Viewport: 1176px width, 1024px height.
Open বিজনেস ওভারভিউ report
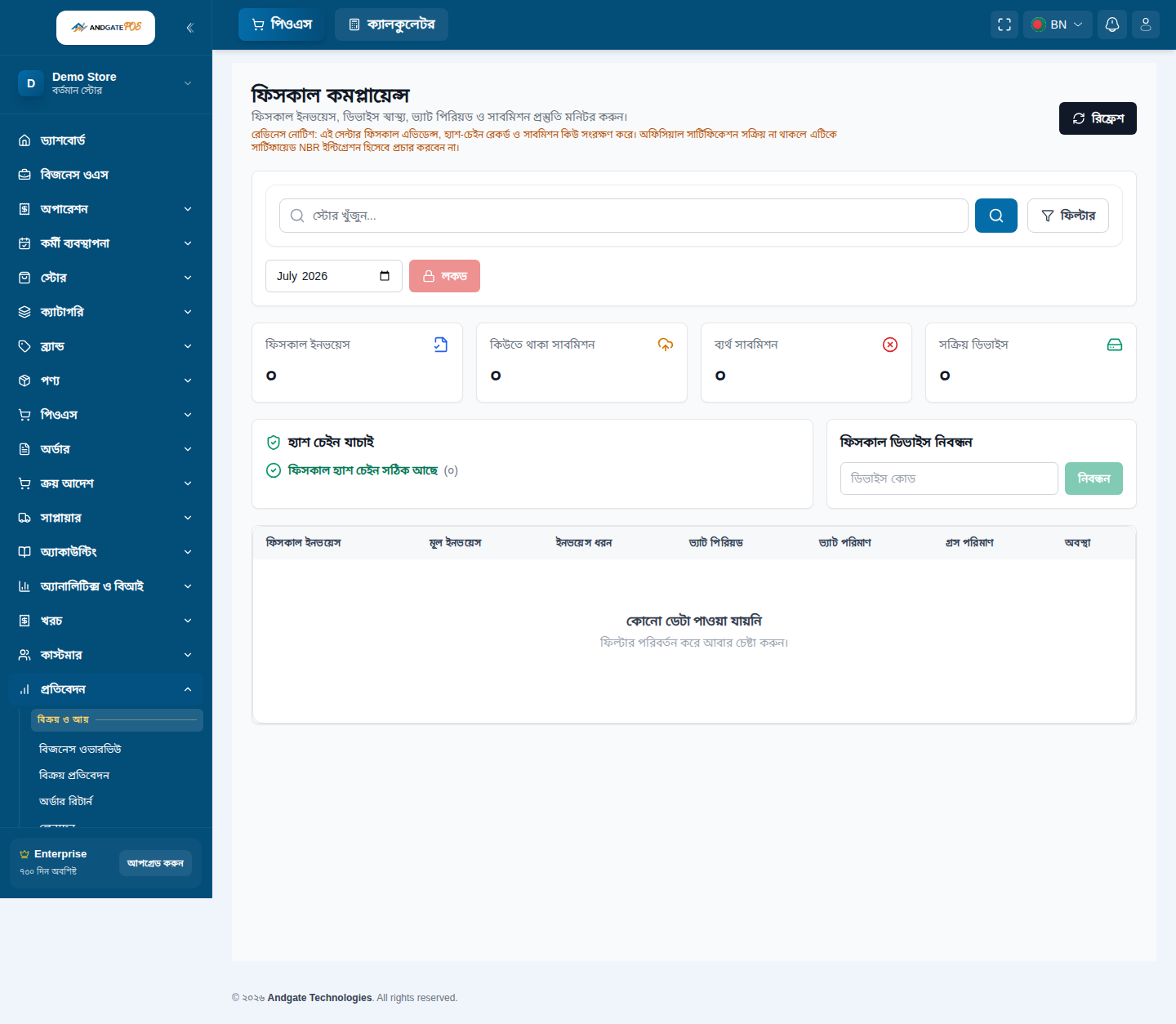tap(80, 749)
